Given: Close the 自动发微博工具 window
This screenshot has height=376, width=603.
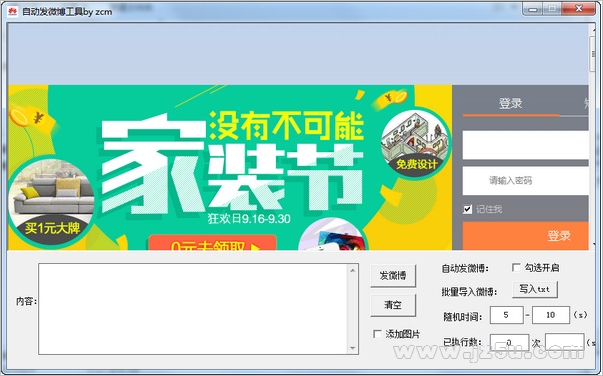Looking at the screenshot, I should coord(578,9).
